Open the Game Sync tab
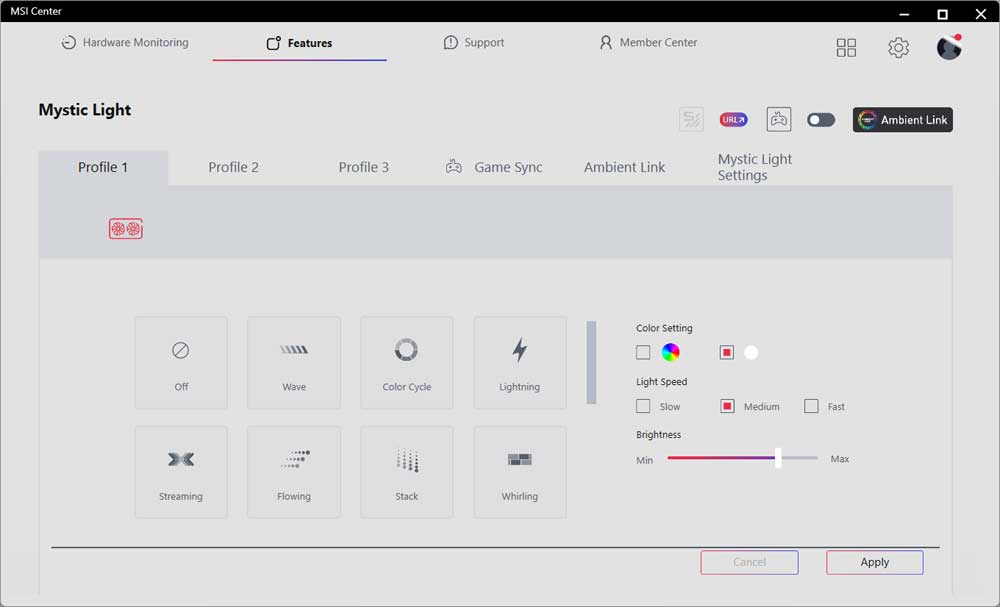Screen dimensions: 1000x607 [494, 167]
